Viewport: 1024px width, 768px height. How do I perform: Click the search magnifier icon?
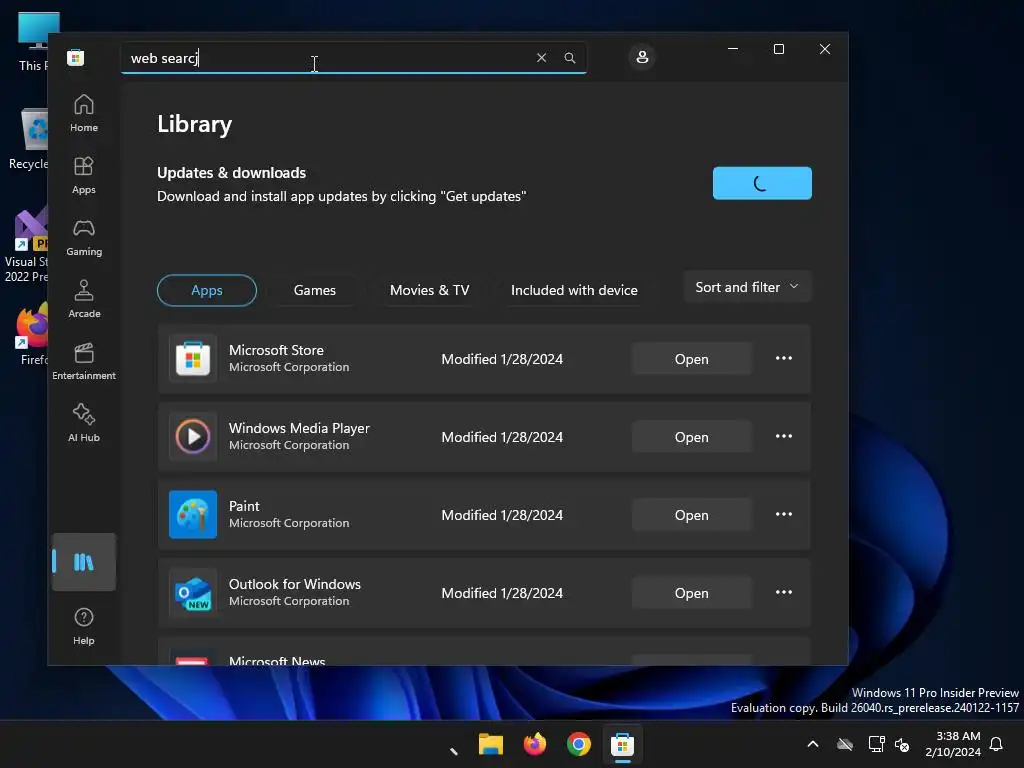569,57
